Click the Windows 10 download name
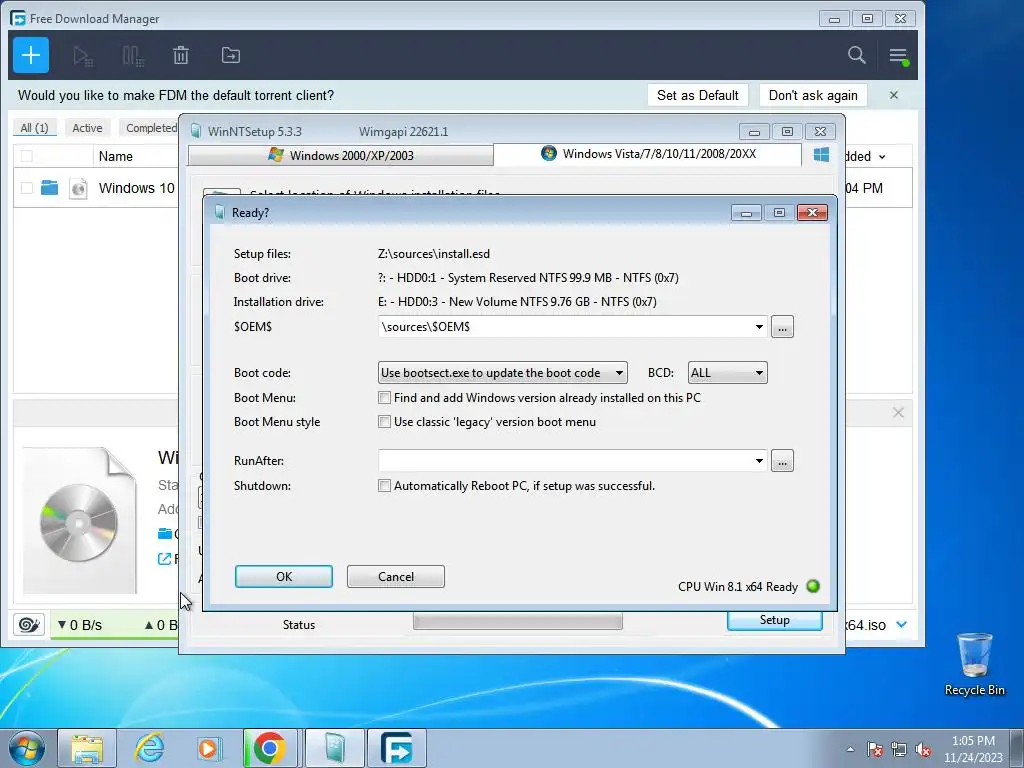The height and width of the screenshot is (768, 1024). 136,188
